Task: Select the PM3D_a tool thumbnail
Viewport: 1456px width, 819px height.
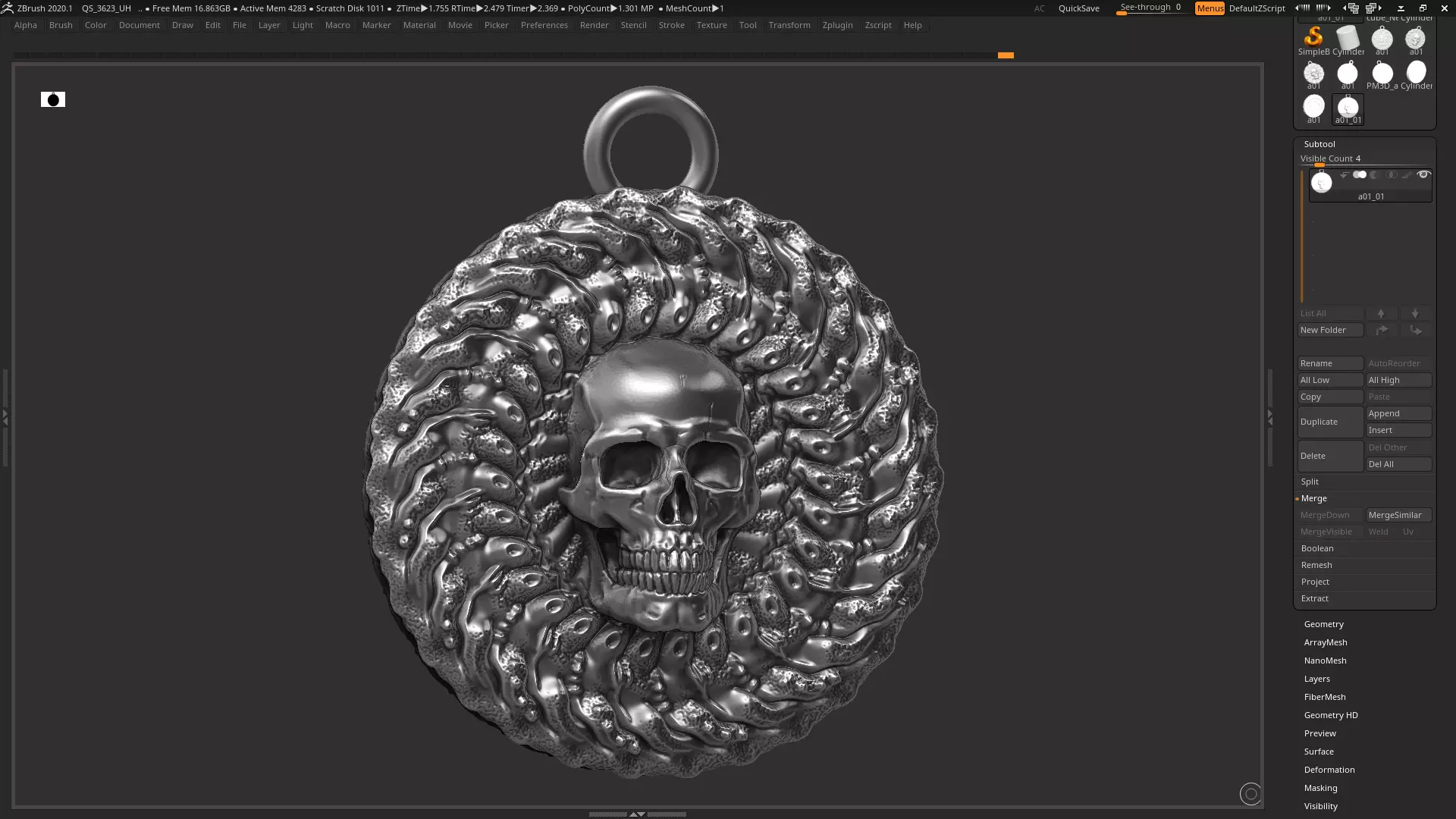Action: pos(1382,74)
